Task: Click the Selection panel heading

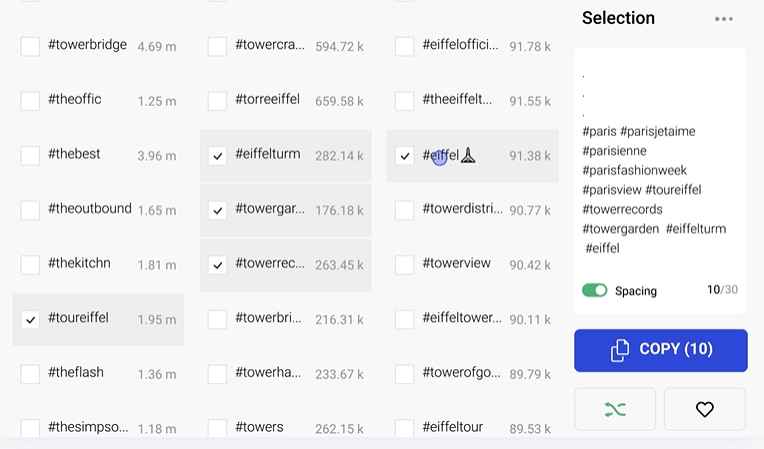Action: (x=618, y=18)
